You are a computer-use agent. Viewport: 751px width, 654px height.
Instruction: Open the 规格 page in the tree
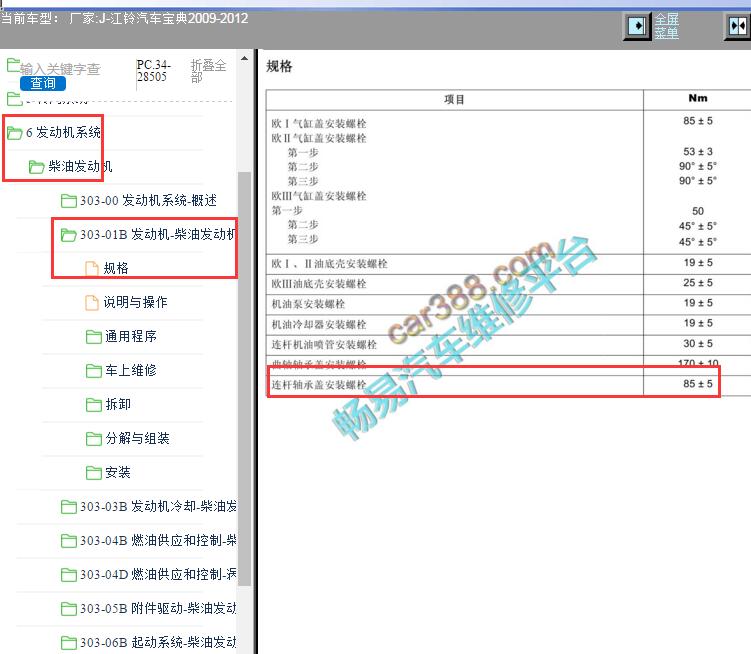116,268
